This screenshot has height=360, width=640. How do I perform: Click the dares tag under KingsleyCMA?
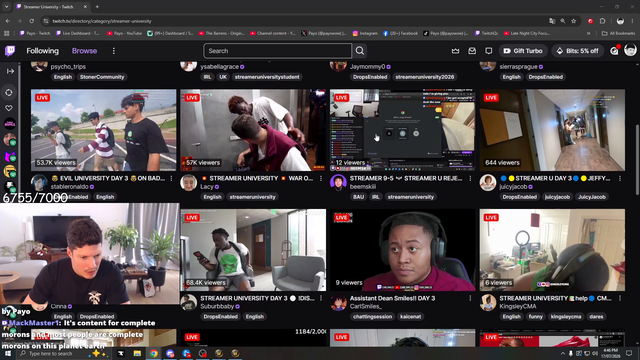coord(596,316)
